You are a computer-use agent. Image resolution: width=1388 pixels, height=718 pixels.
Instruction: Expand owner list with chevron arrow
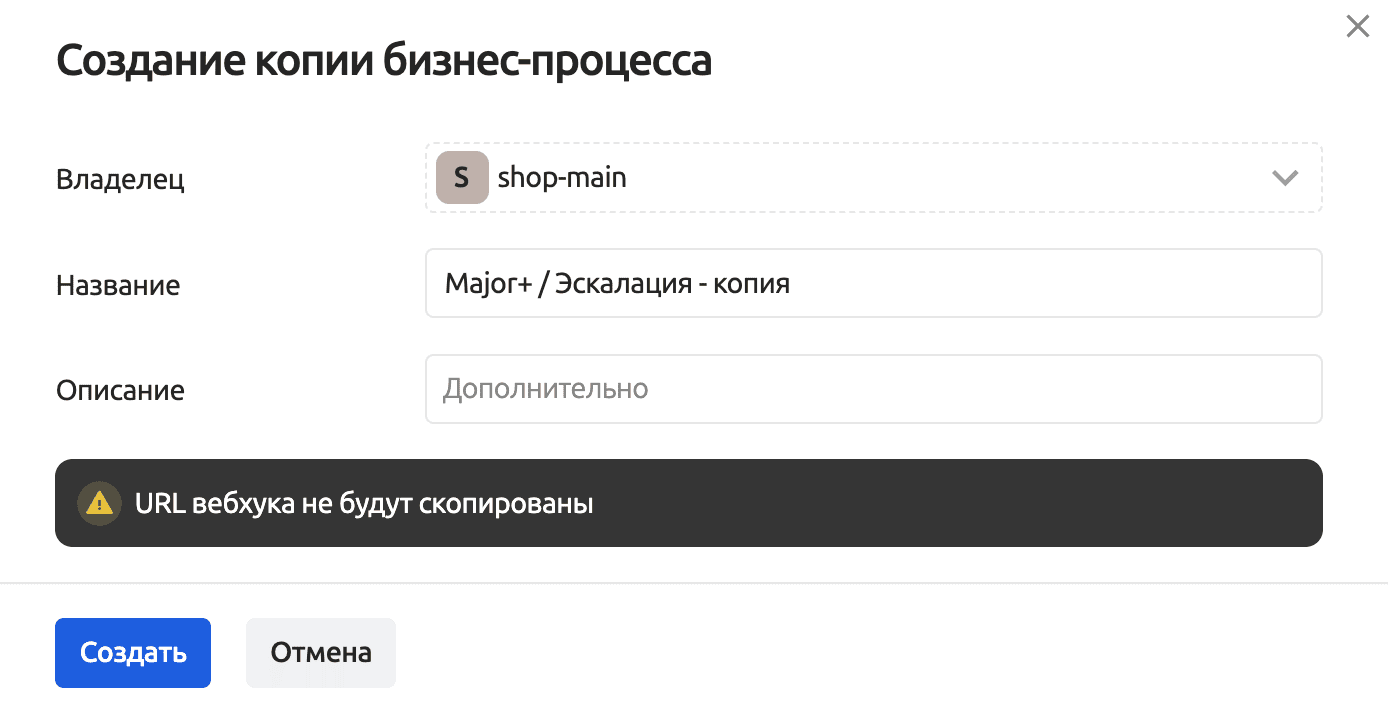click(1284, 178)
